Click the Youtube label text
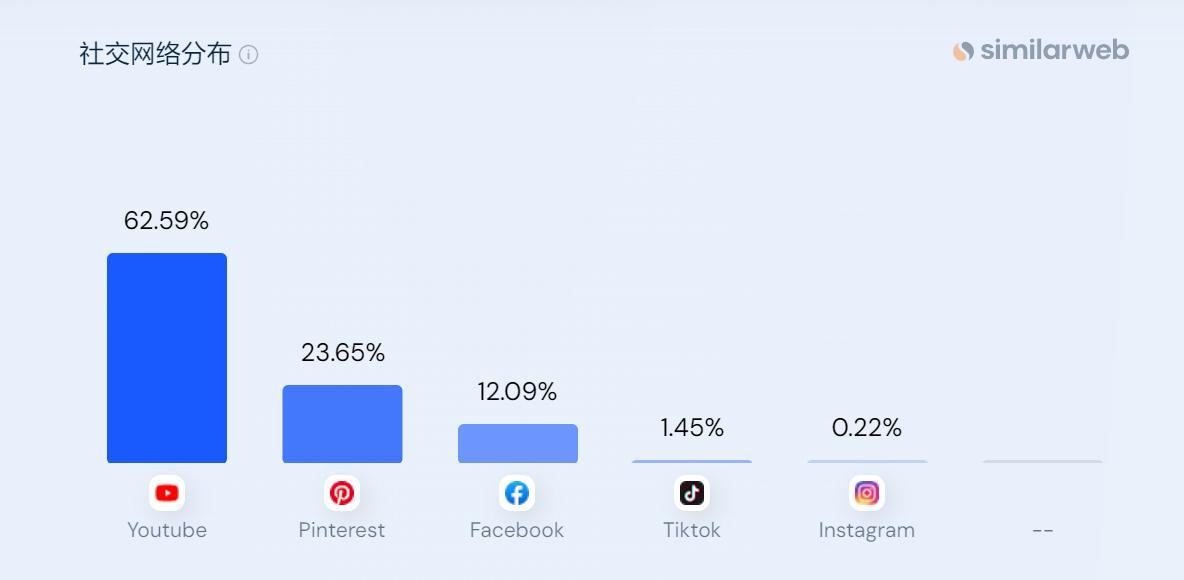Image resolution: width=1184 pixels, height=580 pixels. point(167,530)
